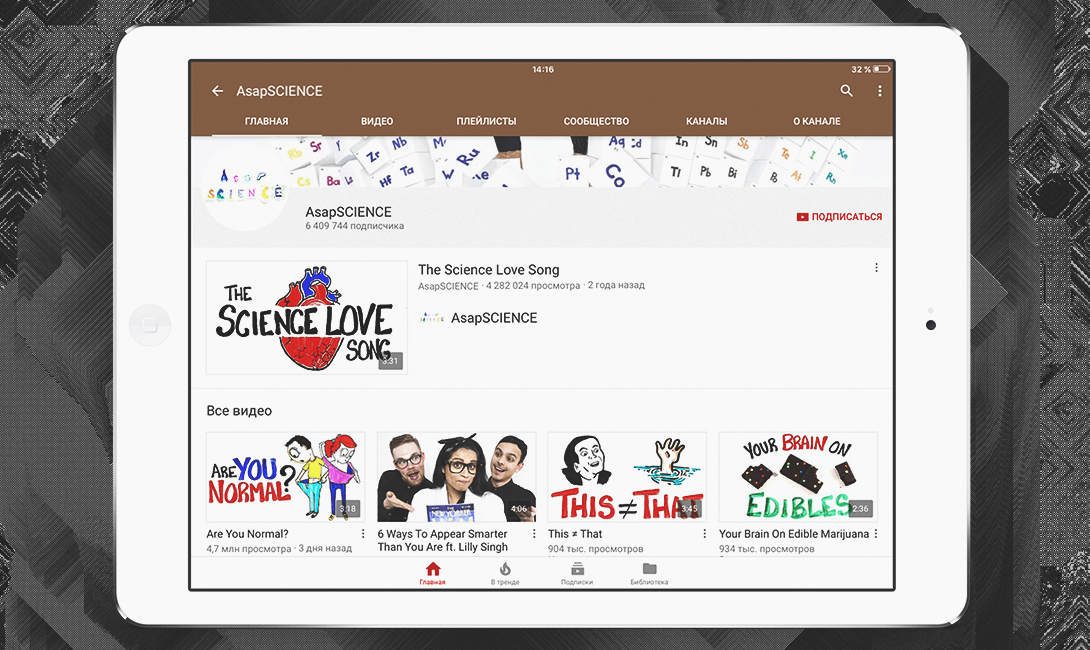The width and height of the screenshot is (1090, 650).
Task: Open Your Brain On Edible Marijuana title
Action: pos(794,534)
